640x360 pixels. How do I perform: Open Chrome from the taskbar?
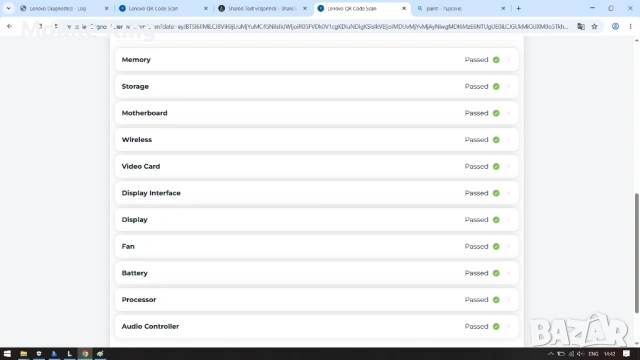85,353
